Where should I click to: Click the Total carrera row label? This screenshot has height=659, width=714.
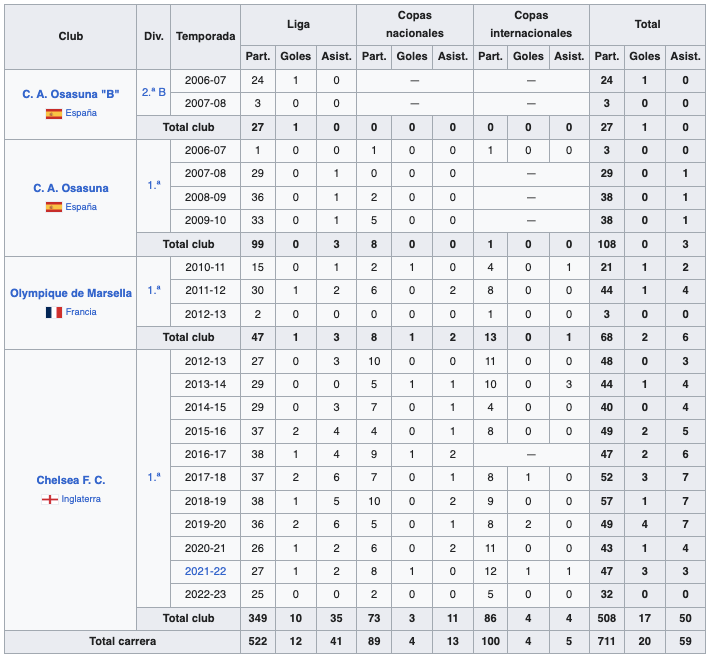122,640
